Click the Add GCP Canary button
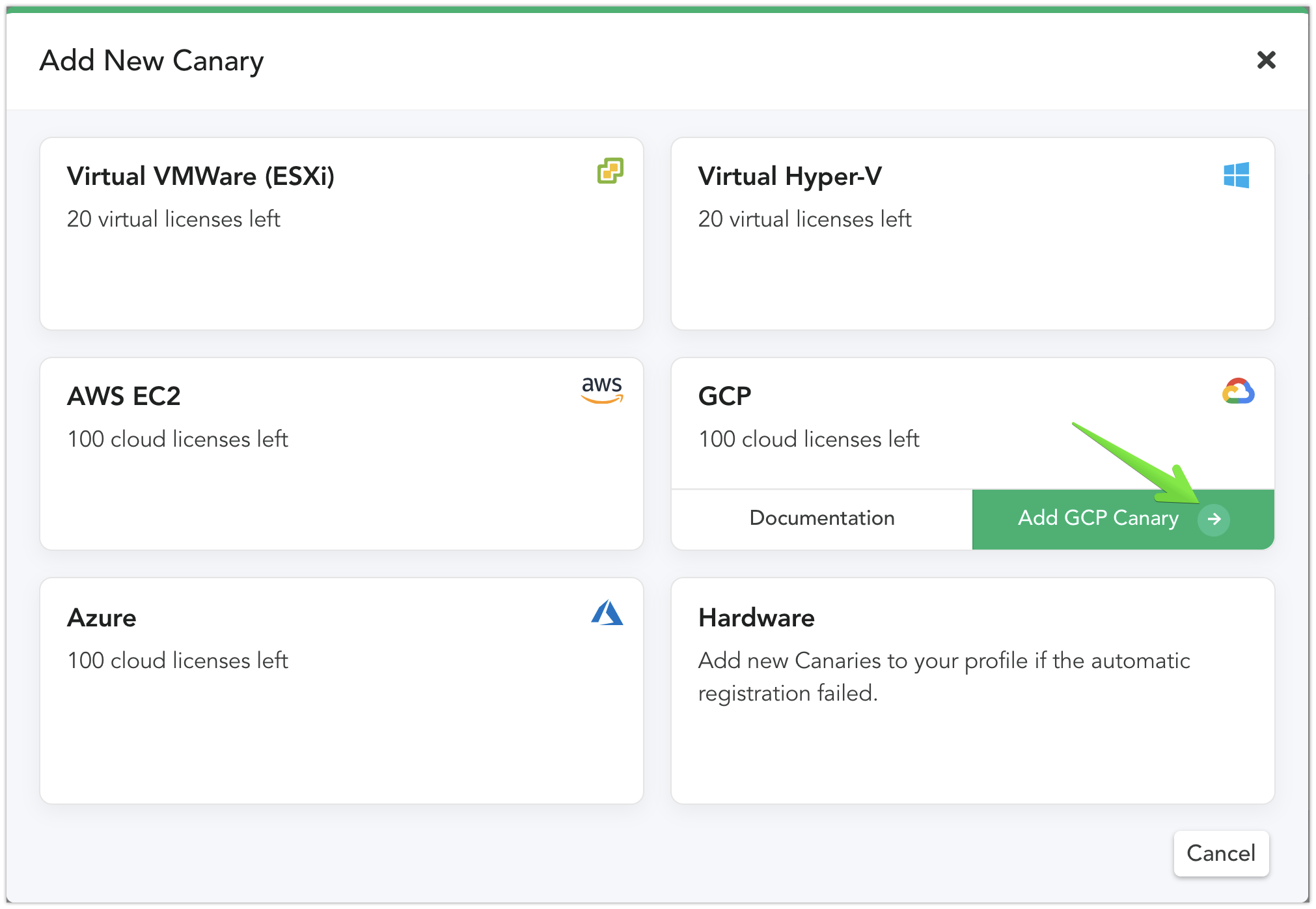 (1098, 518)
